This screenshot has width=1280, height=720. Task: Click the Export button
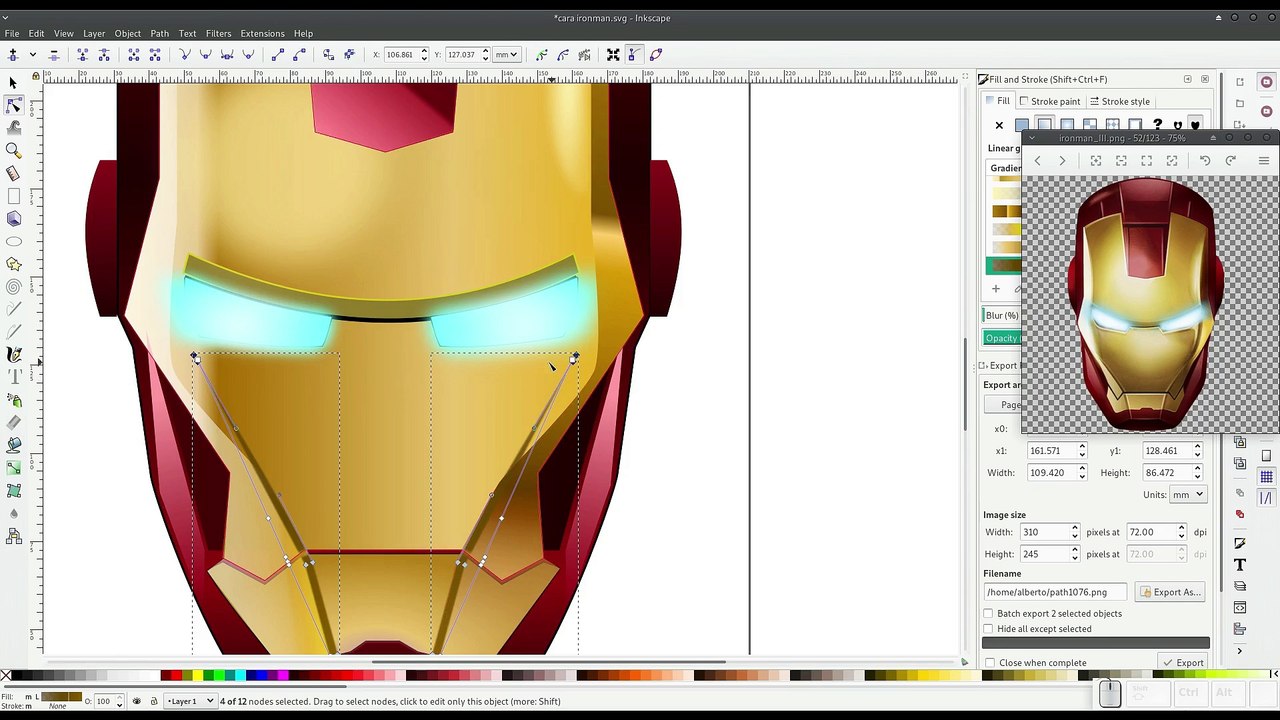(x=1183, y=663)
